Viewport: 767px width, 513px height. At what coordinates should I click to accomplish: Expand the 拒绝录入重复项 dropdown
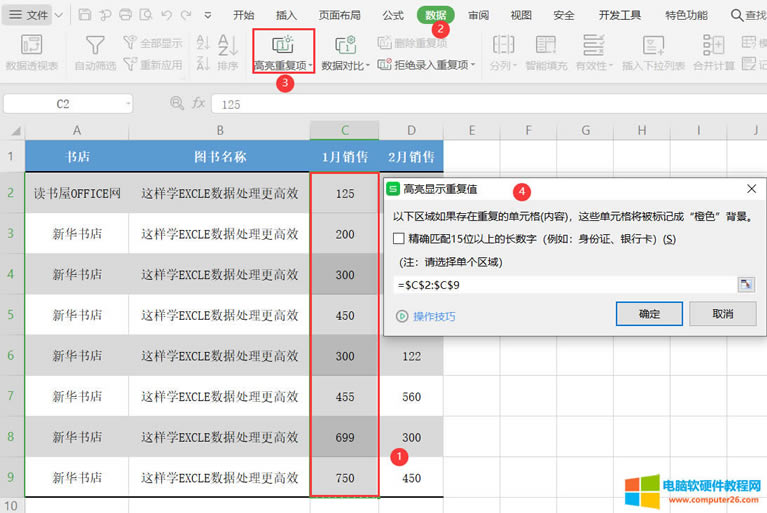pyautogui.click(x=473, y=65)
